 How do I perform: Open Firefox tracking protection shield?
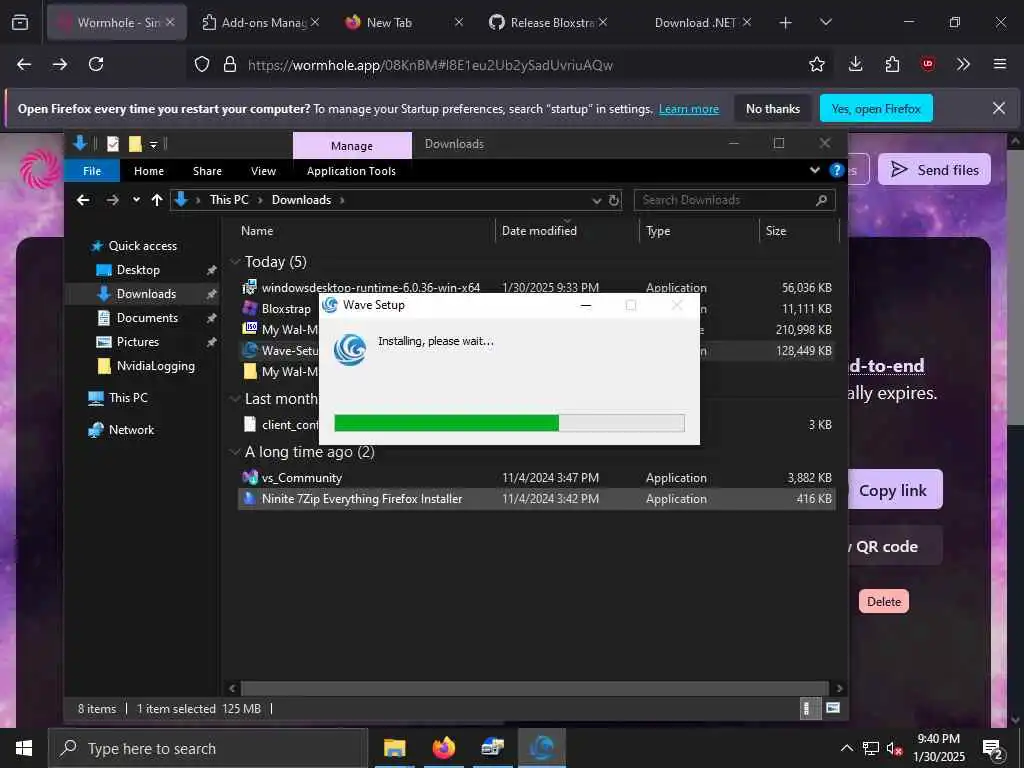(x=202, y=64)
